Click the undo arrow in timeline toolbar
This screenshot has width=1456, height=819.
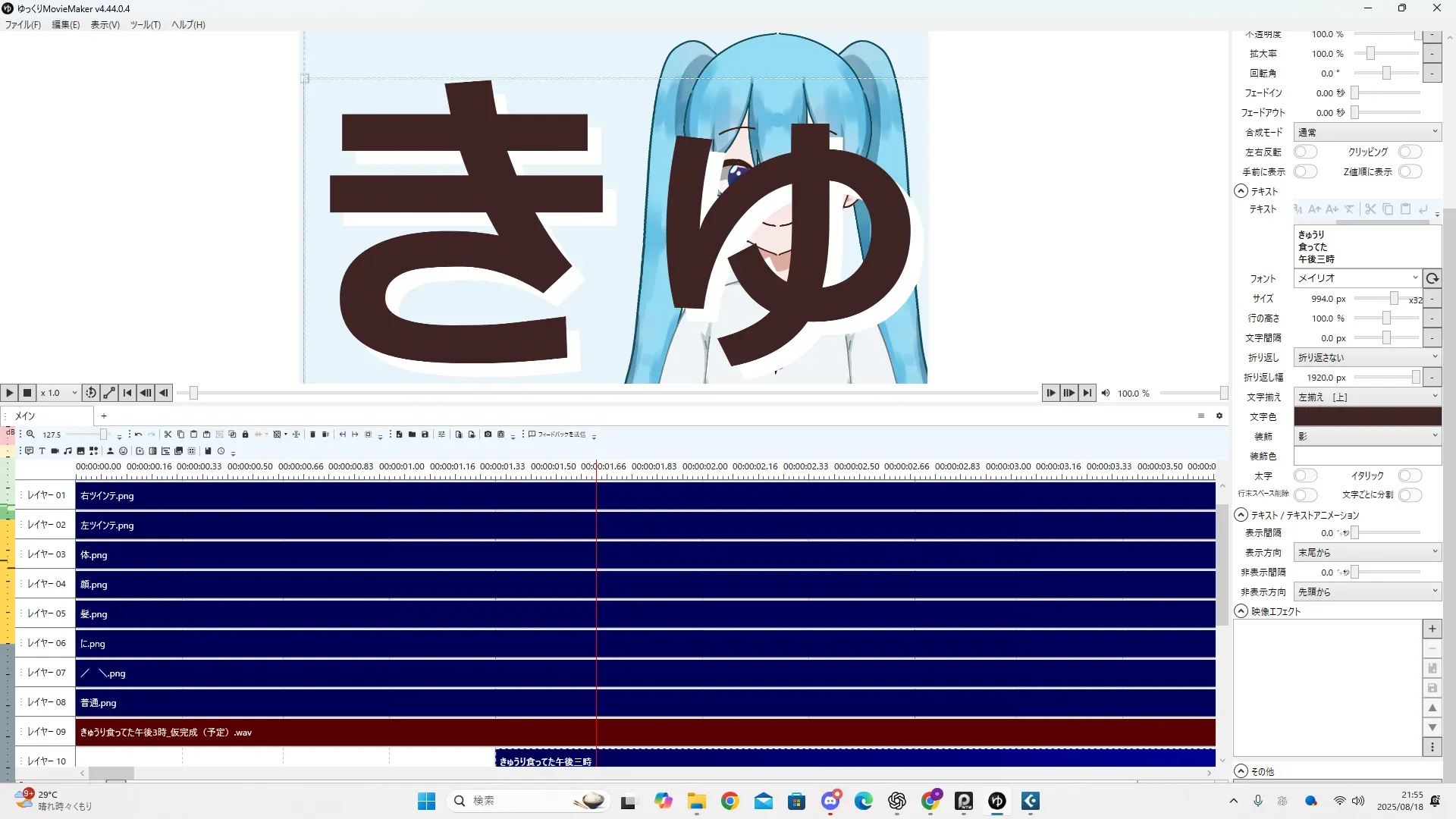138,435
